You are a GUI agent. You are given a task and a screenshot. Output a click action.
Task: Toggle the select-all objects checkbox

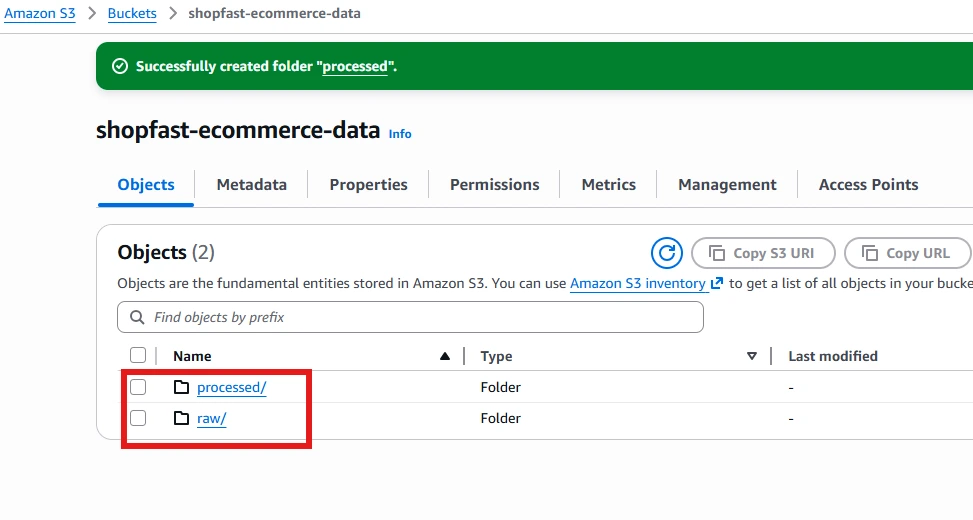pos(138,355)
